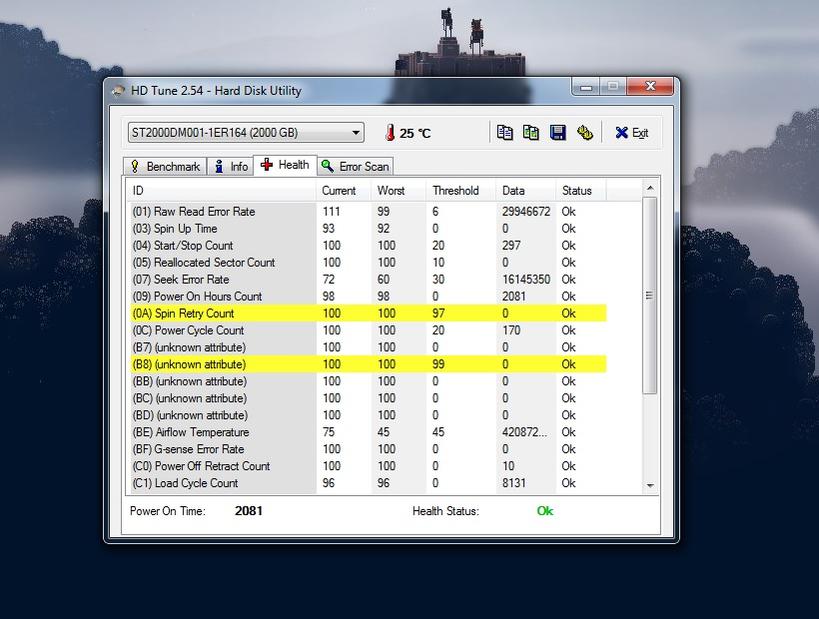Select the (B7) unknown attribute row
This screenshot has height=619, width=819.
pyautogui.click(x=367, y=347)
